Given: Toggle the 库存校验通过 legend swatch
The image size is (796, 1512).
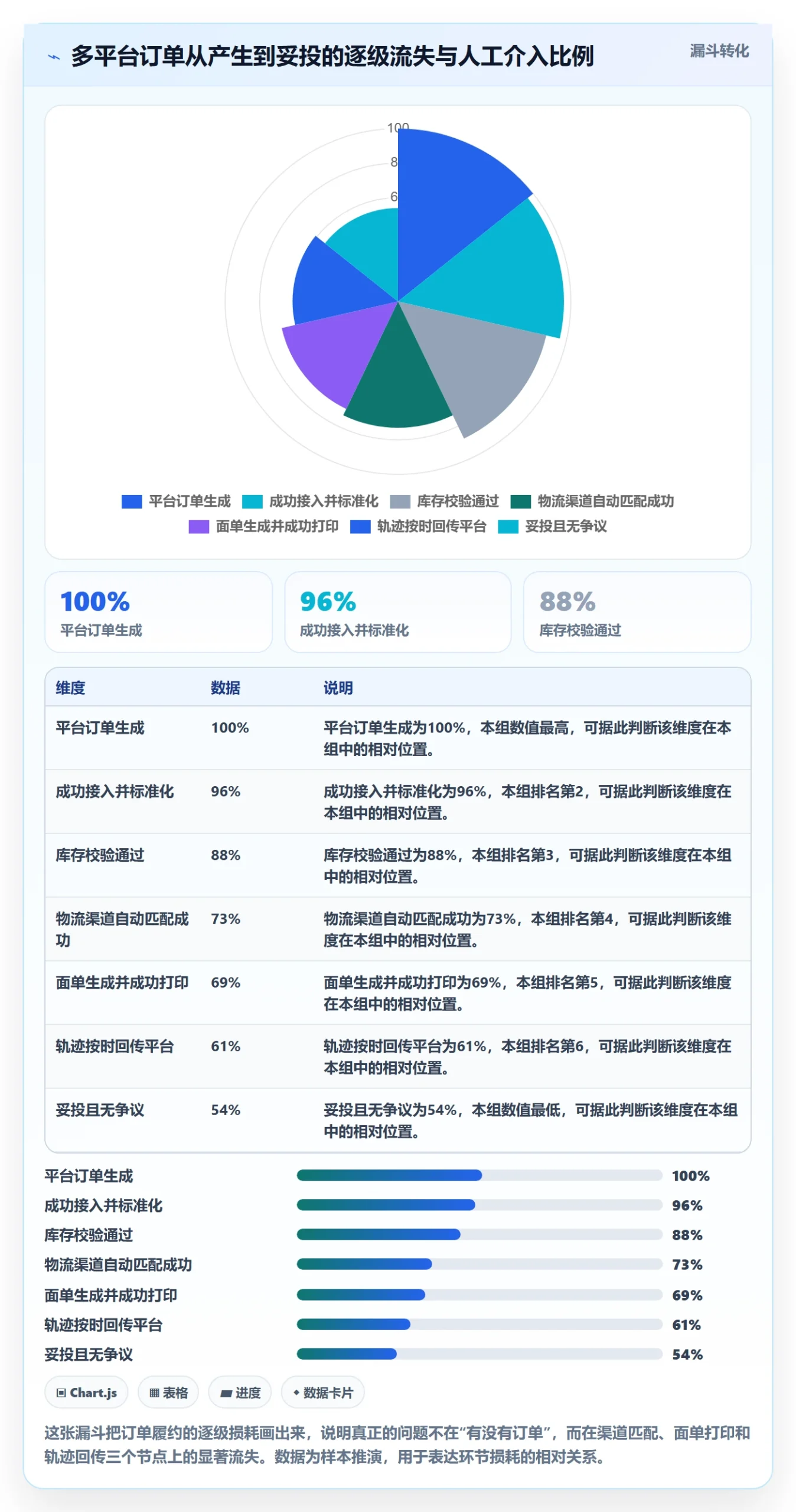Looking at the screenshot, I should tap(400, 501).
